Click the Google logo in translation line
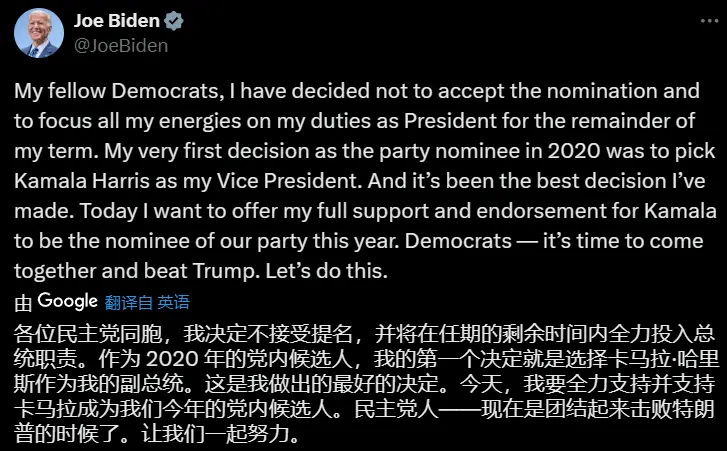 pos(68,302)
